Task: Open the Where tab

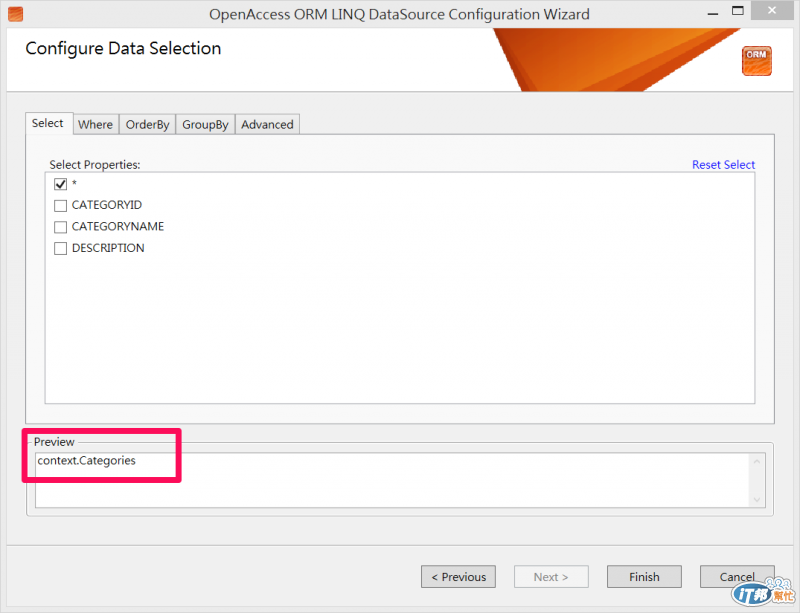Action: tap(95, 125)
